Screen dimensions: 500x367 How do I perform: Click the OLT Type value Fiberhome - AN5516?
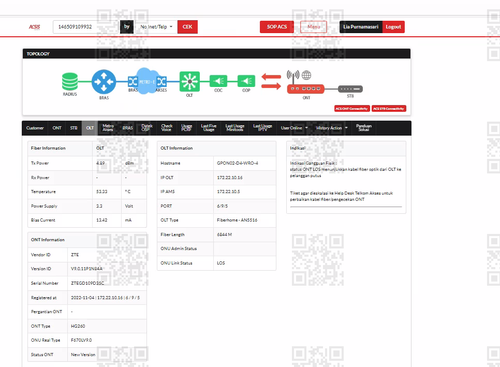coord(237,220)
